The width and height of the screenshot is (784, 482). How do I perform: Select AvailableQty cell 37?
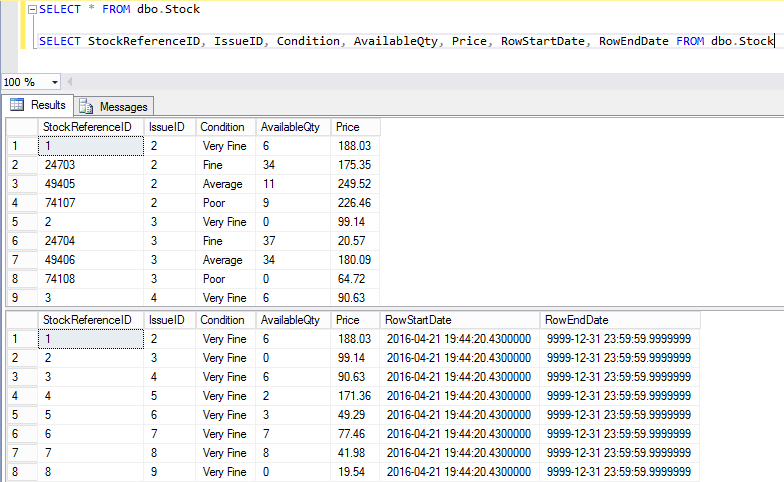pyautogui.click(x=294, y=241)
